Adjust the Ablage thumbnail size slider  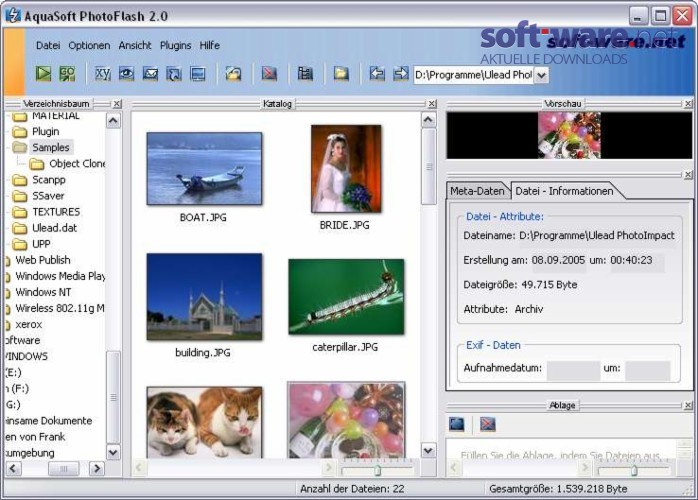(x=634, y=470)
